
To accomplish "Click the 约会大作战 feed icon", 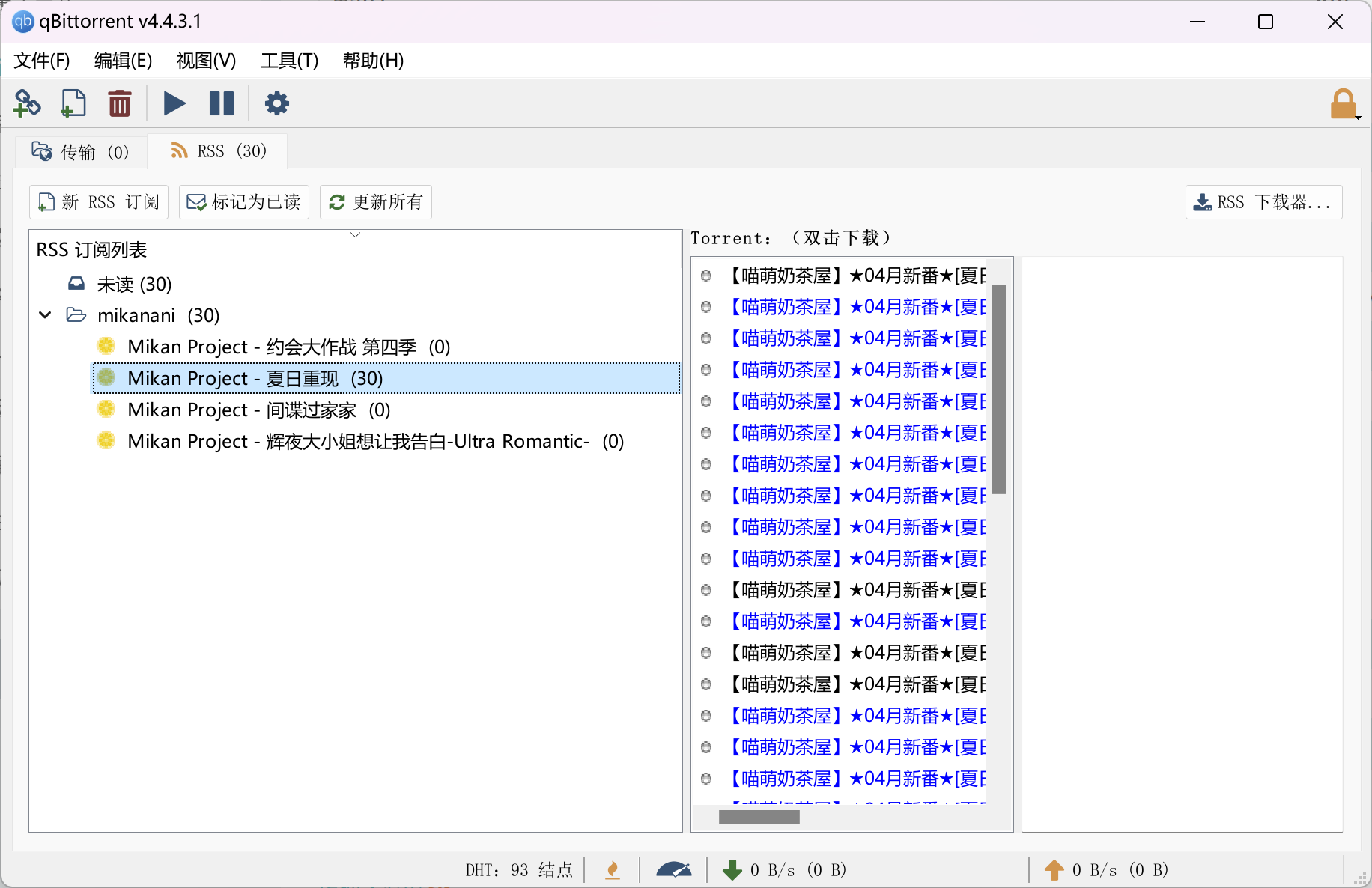I will (106, 346).
